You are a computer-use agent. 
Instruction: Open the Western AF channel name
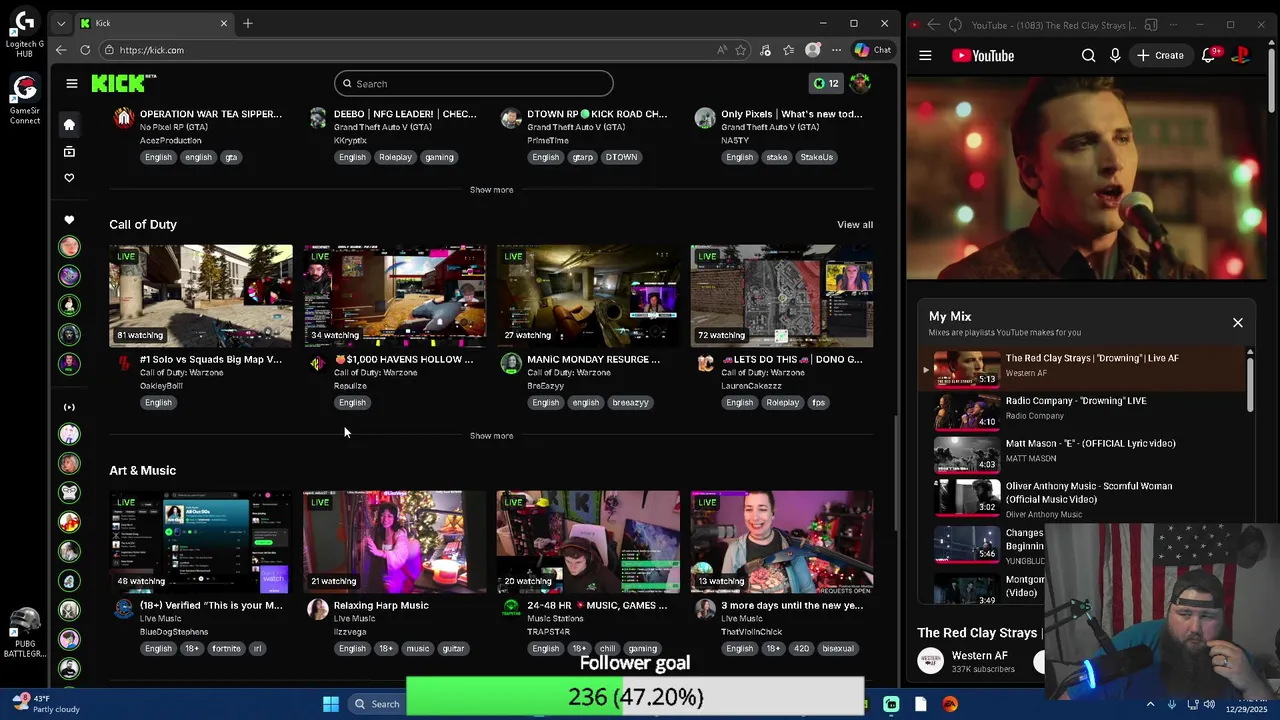click(979, 656)
